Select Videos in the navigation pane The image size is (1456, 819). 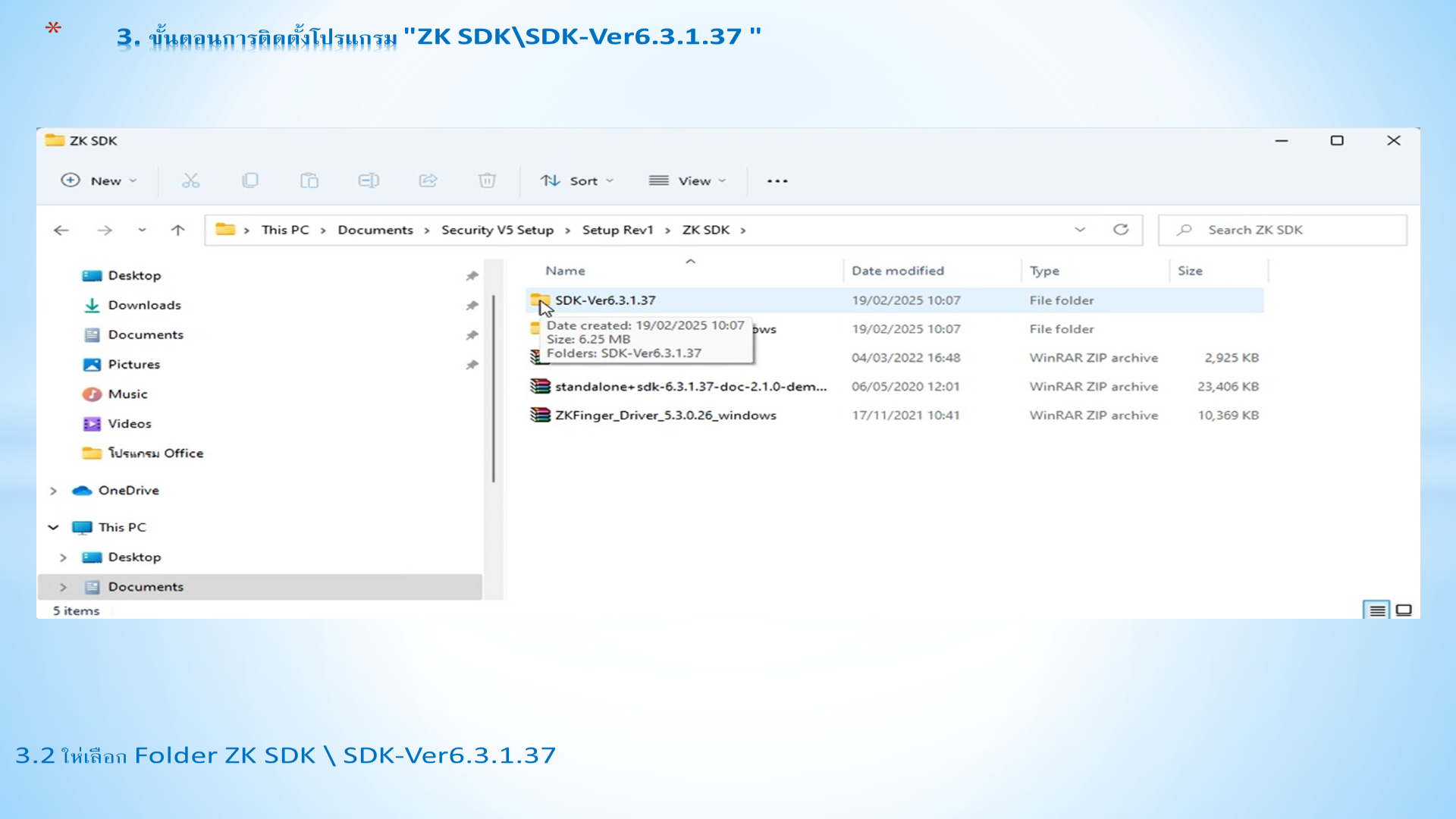[129, 423]
